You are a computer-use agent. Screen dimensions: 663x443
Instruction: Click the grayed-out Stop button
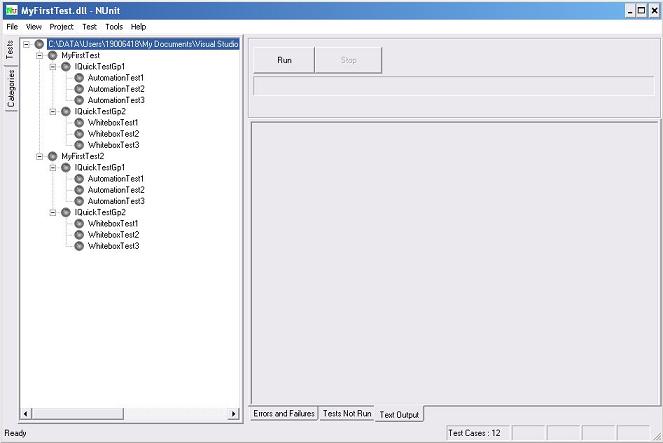(348, 60)
